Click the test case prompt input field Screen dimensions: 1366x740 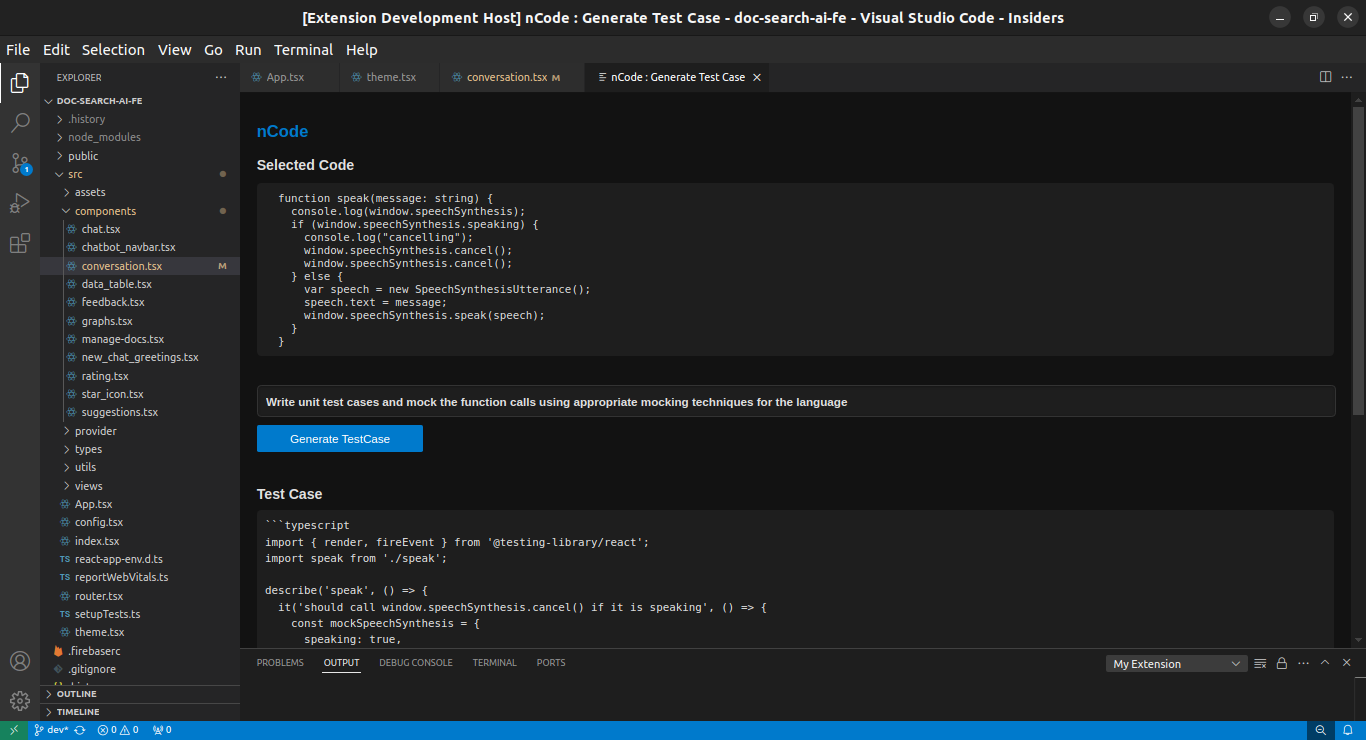(x=796, y=401)
